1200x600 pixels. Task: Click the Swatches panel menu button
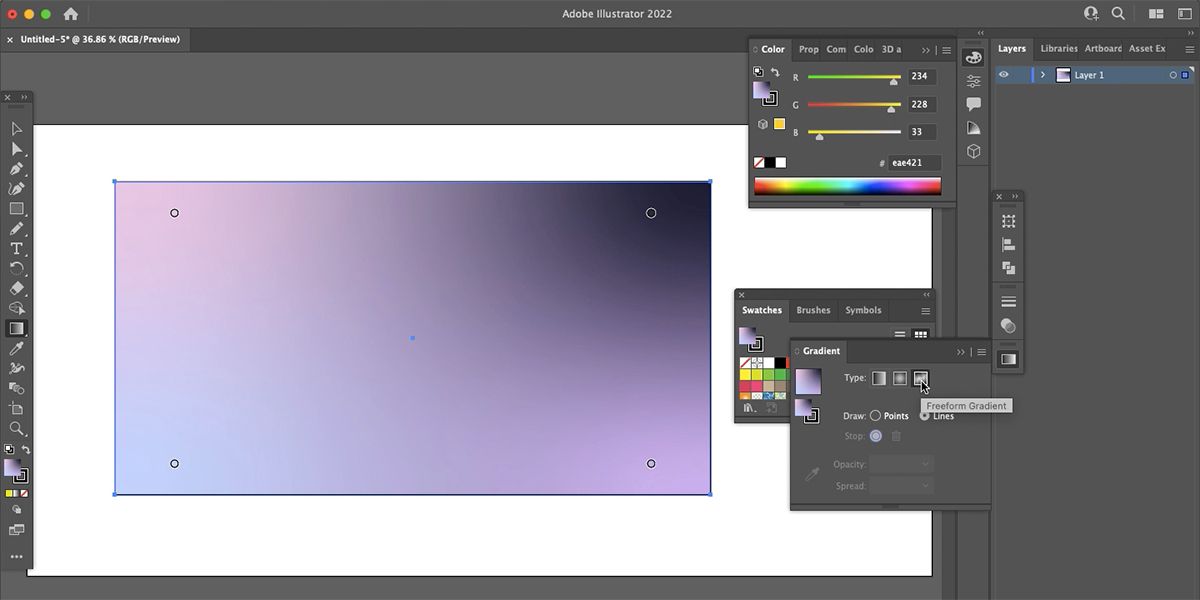[x=925, y=310]
